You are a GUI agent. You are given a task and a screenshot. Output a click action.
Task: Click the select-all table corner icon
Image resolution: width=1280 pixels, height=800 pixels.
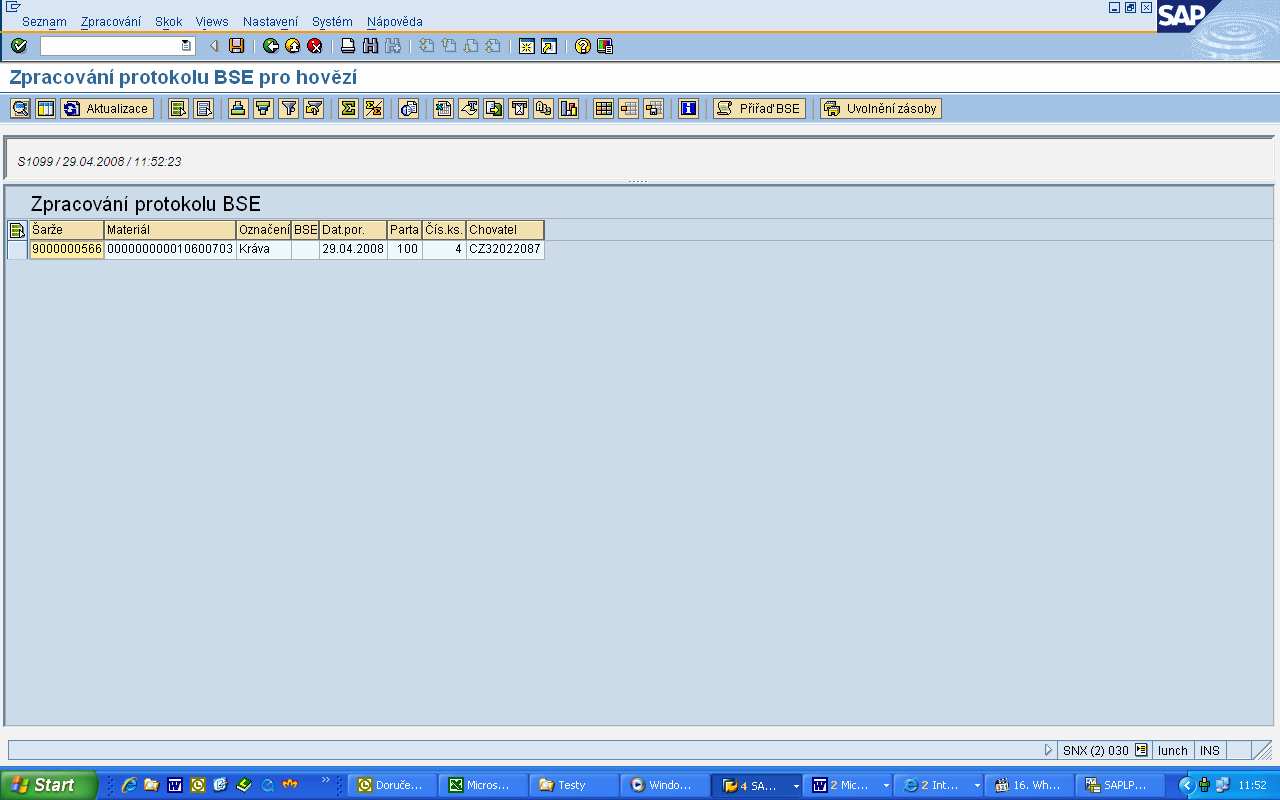click(x=17, y=230)
